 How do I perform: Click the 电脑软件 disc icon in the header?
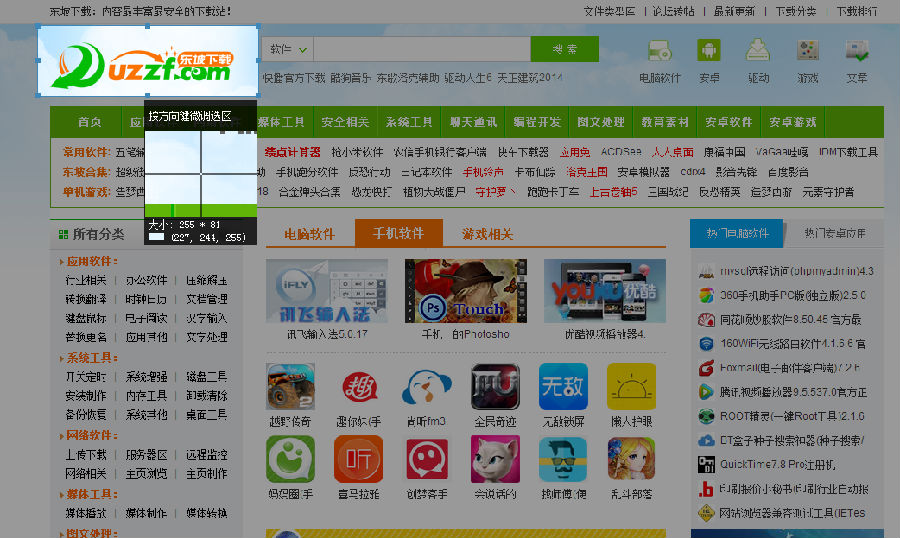(660, 51)
